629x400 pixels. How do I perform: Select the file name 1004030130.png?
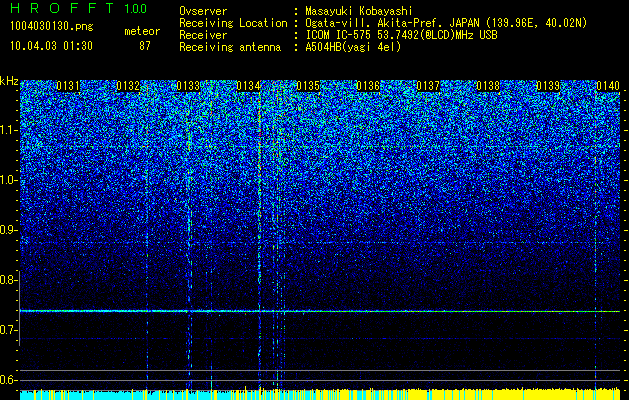[52, 26]
